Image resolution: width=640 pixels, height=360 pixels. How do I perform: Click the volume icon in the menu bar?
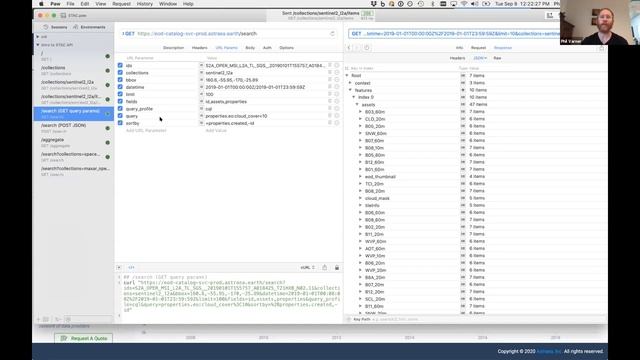click(x=474, y=4)
